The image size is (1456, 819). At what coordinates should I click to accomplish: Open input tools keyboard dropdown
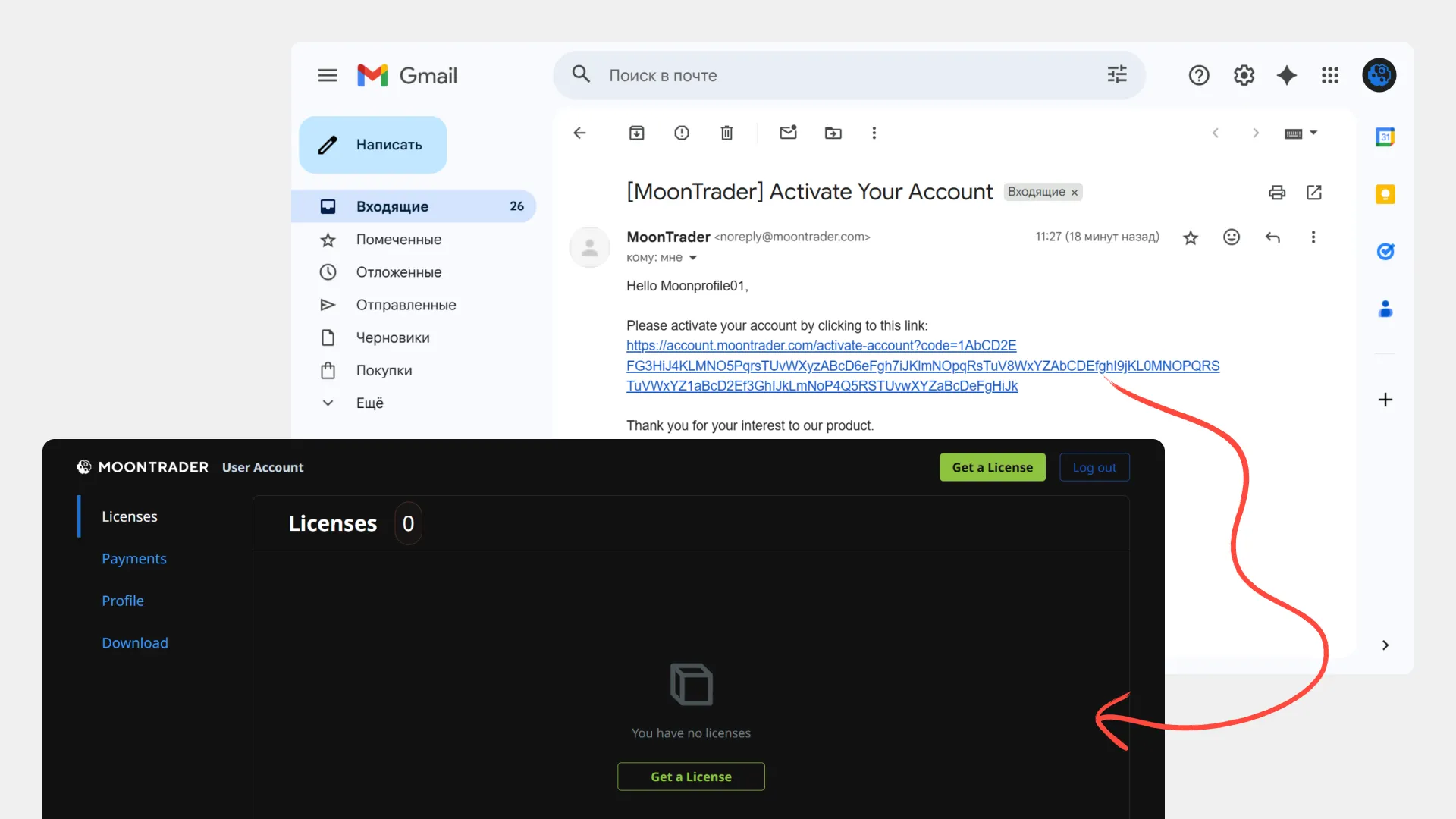click(x=1313, y=133)
